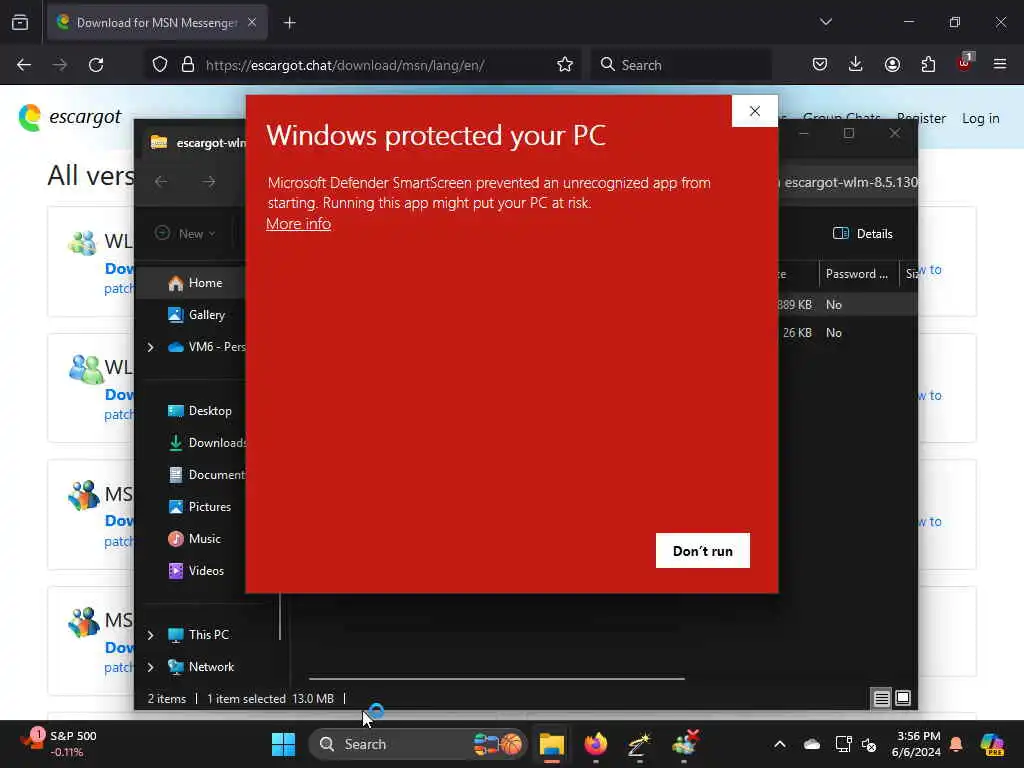This screenshot has width=1024, height=768.
Task: Expand the This PC node
Action: [151, 635]
